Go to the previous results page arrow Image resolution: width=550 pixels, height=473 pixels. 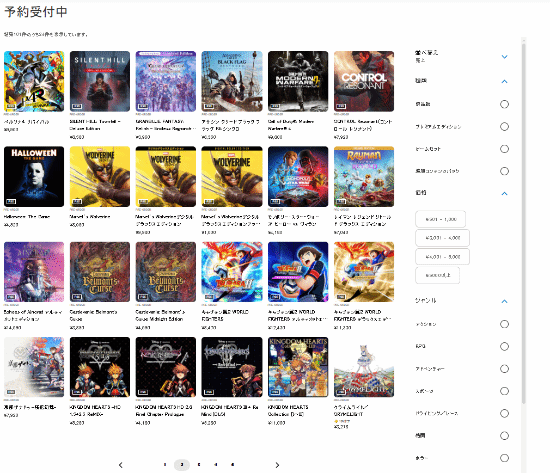point(121,465)
